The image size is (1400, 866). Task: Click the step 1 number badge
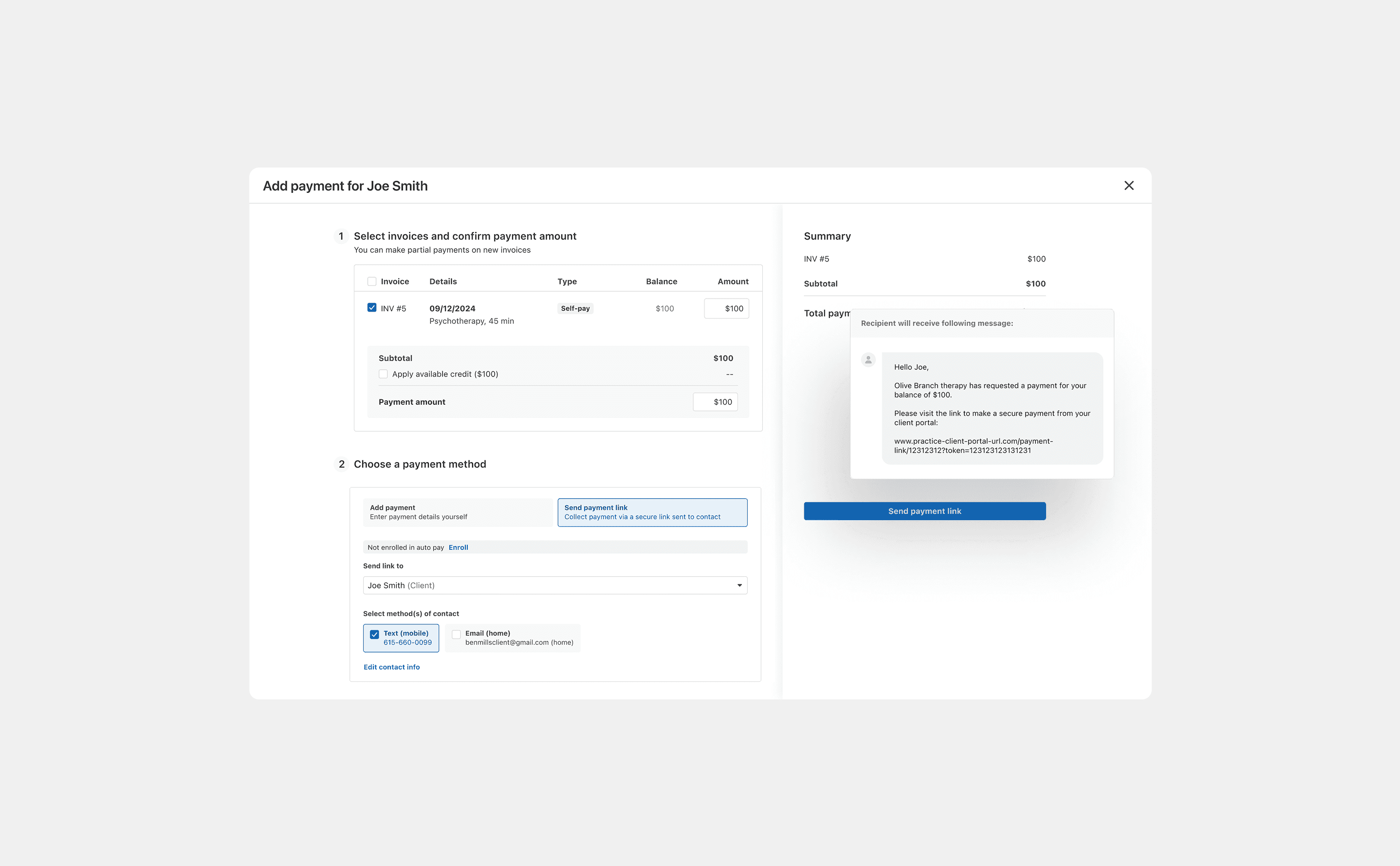pyautogui.click(x=341, y=236)
